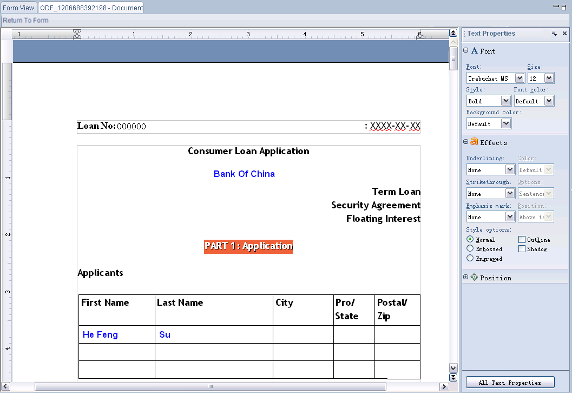Open the font style Bold dropdown

click(506, 101)
